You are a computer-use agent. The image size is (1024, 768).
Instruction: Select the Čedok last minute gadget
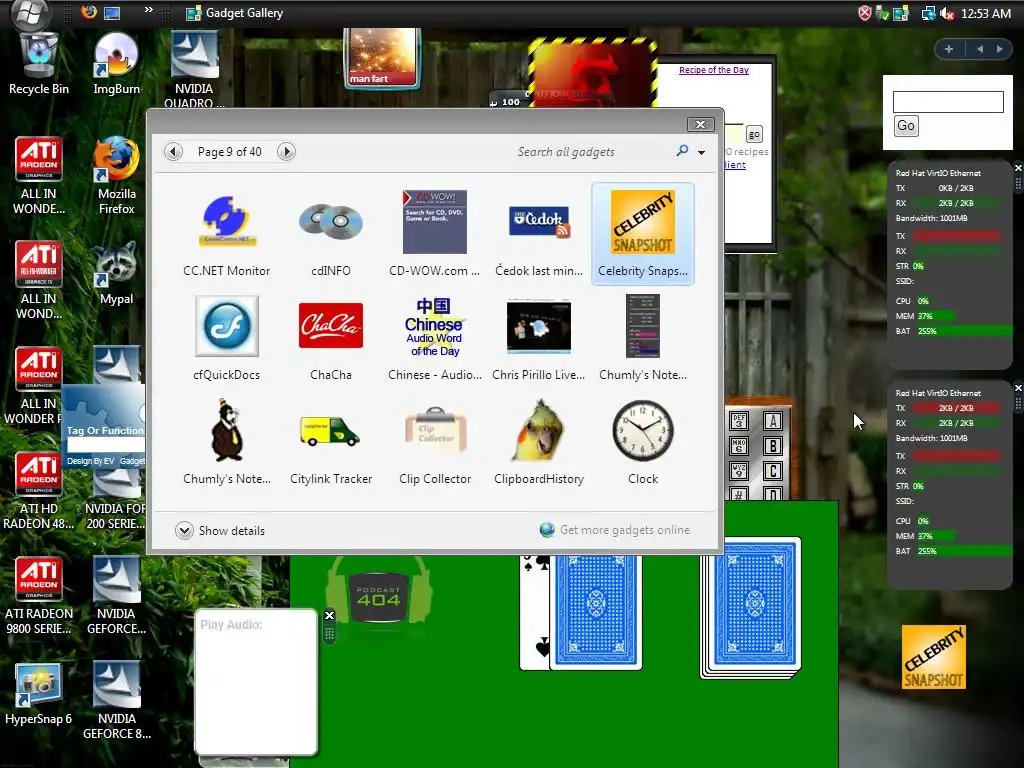pyautogui.click(x=539, y=234)
